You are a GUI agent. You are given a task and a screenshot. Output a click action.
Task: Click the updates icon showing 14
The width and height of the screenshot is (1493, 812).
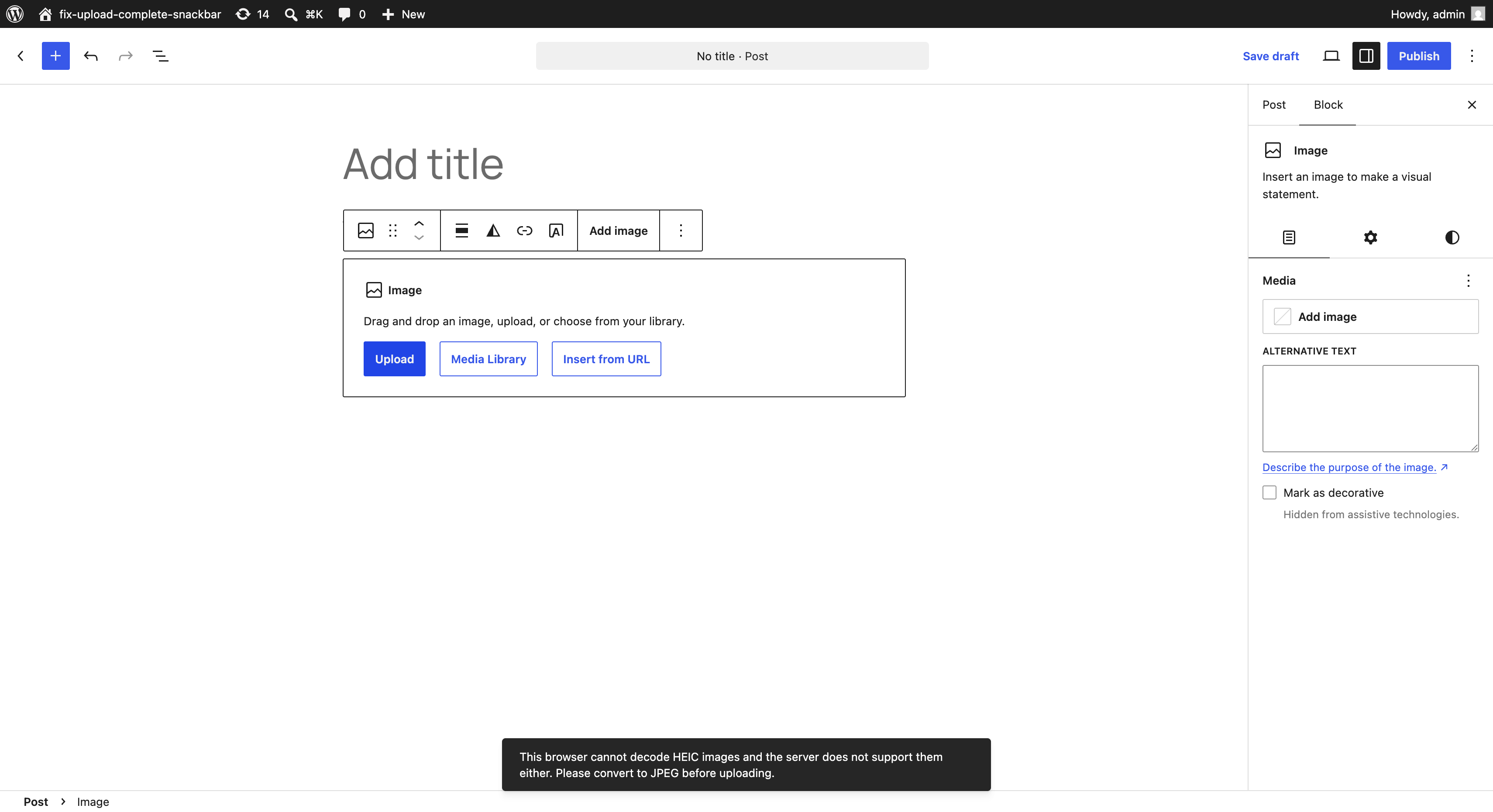point(252,14)
